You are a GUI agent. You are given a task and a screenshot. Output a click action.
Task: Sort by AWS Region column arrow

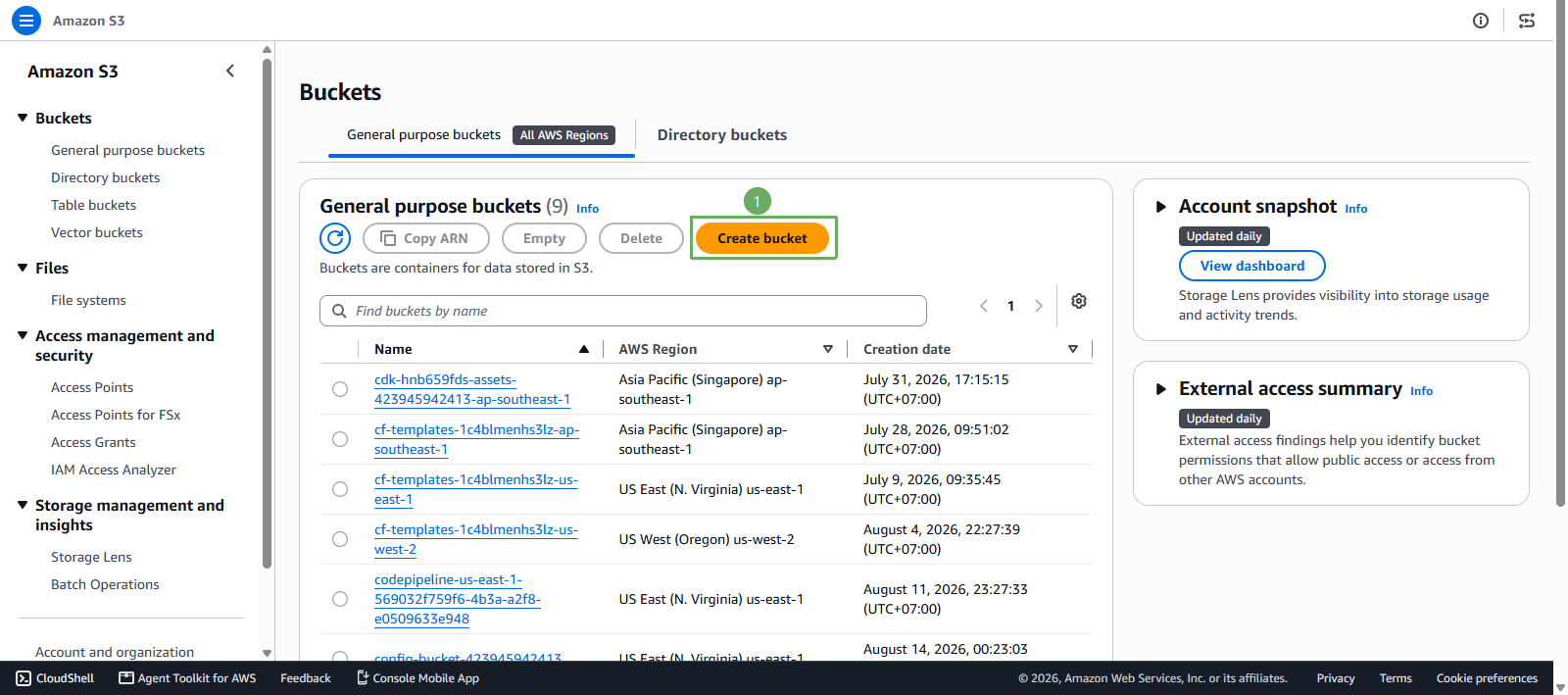[x=828, y=349]
